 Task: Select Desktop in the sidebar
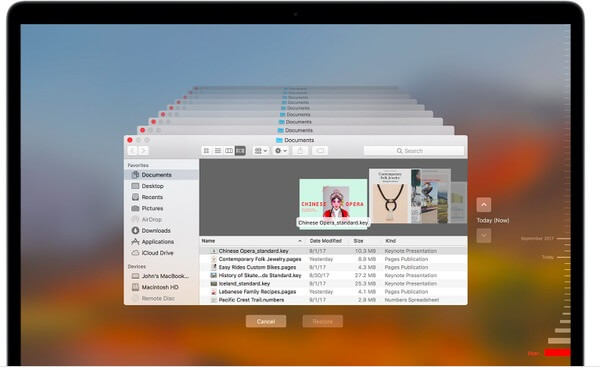161,186
